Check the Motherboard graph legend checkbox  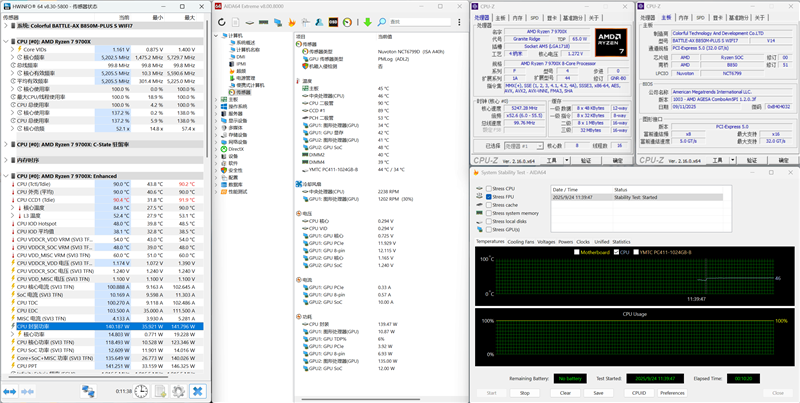[x=577, y=252]
